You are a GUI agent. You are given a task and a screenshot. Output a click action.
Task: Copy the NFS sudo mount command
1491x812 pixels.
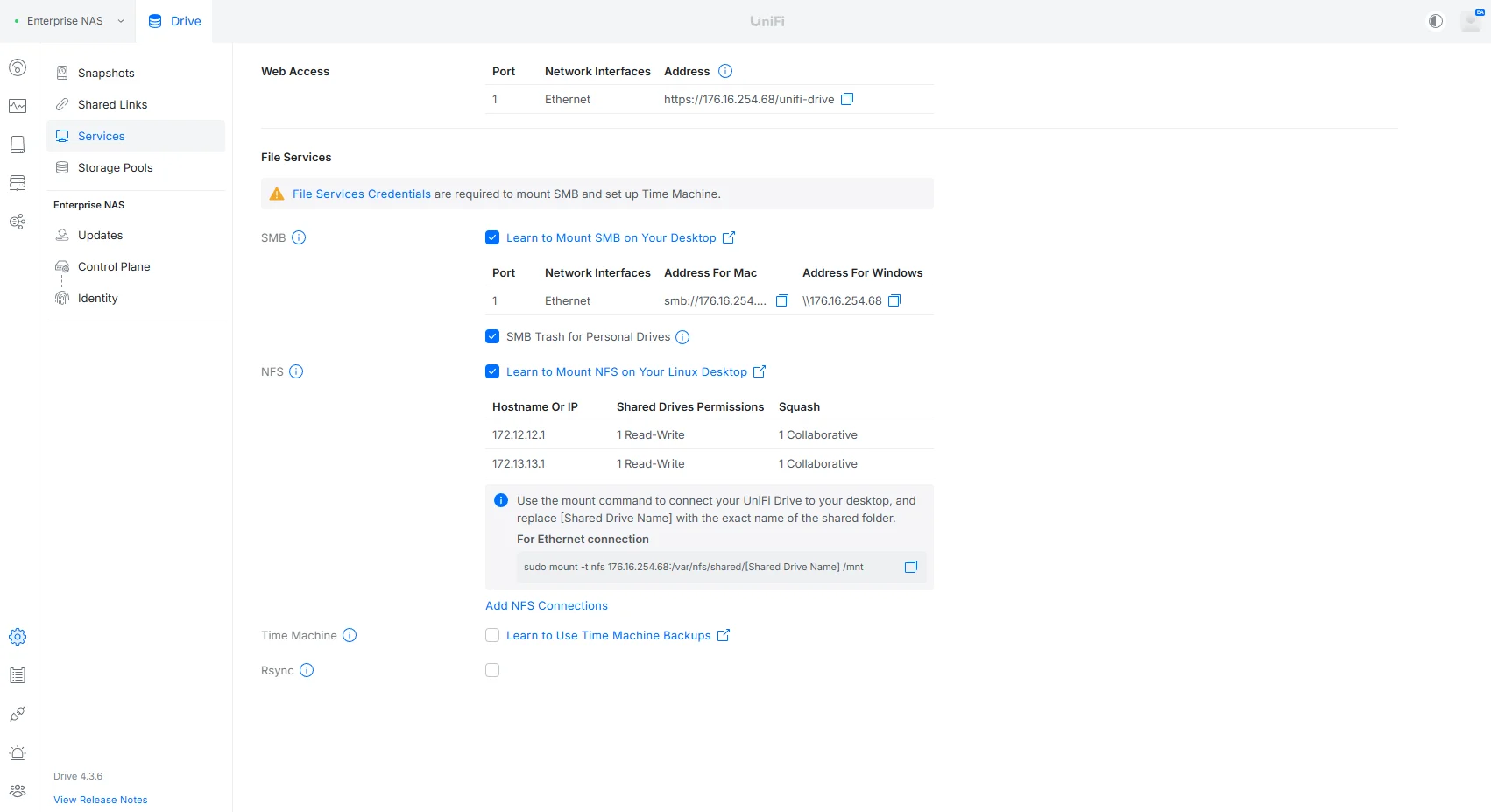point(911,567)
